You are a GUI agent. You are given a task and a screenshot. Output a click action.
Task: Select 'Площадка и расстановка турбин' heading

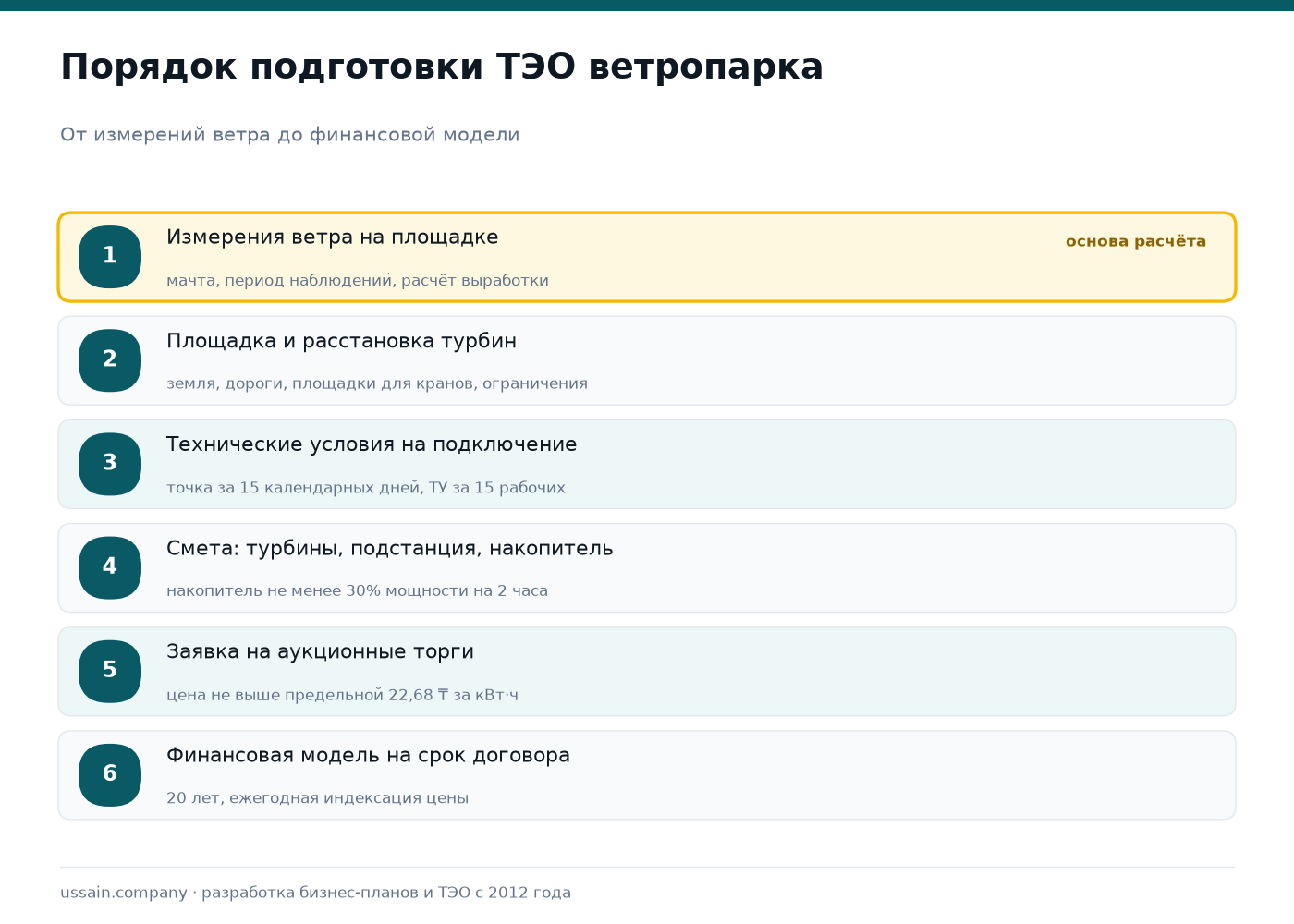[341, 341]
